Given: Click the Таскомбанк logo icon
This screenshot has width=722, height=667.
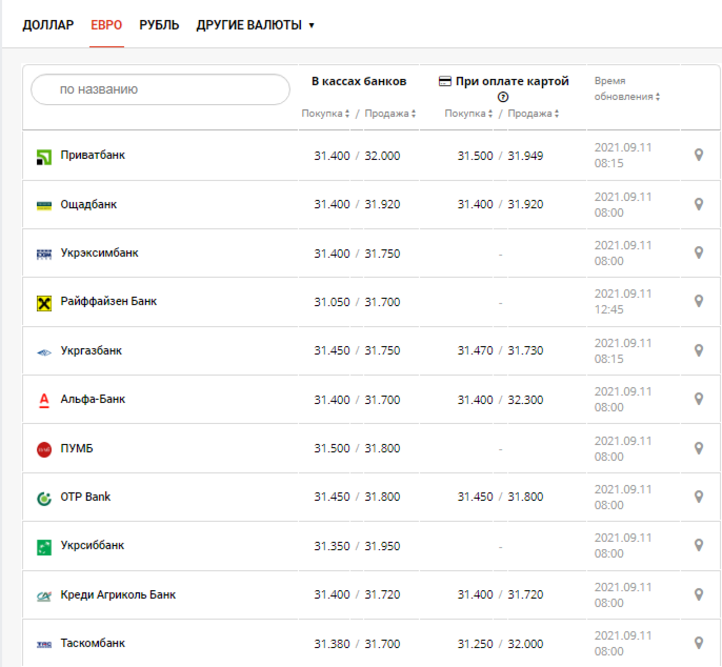Looking at the screenshot, I should [x=44, y=644].
